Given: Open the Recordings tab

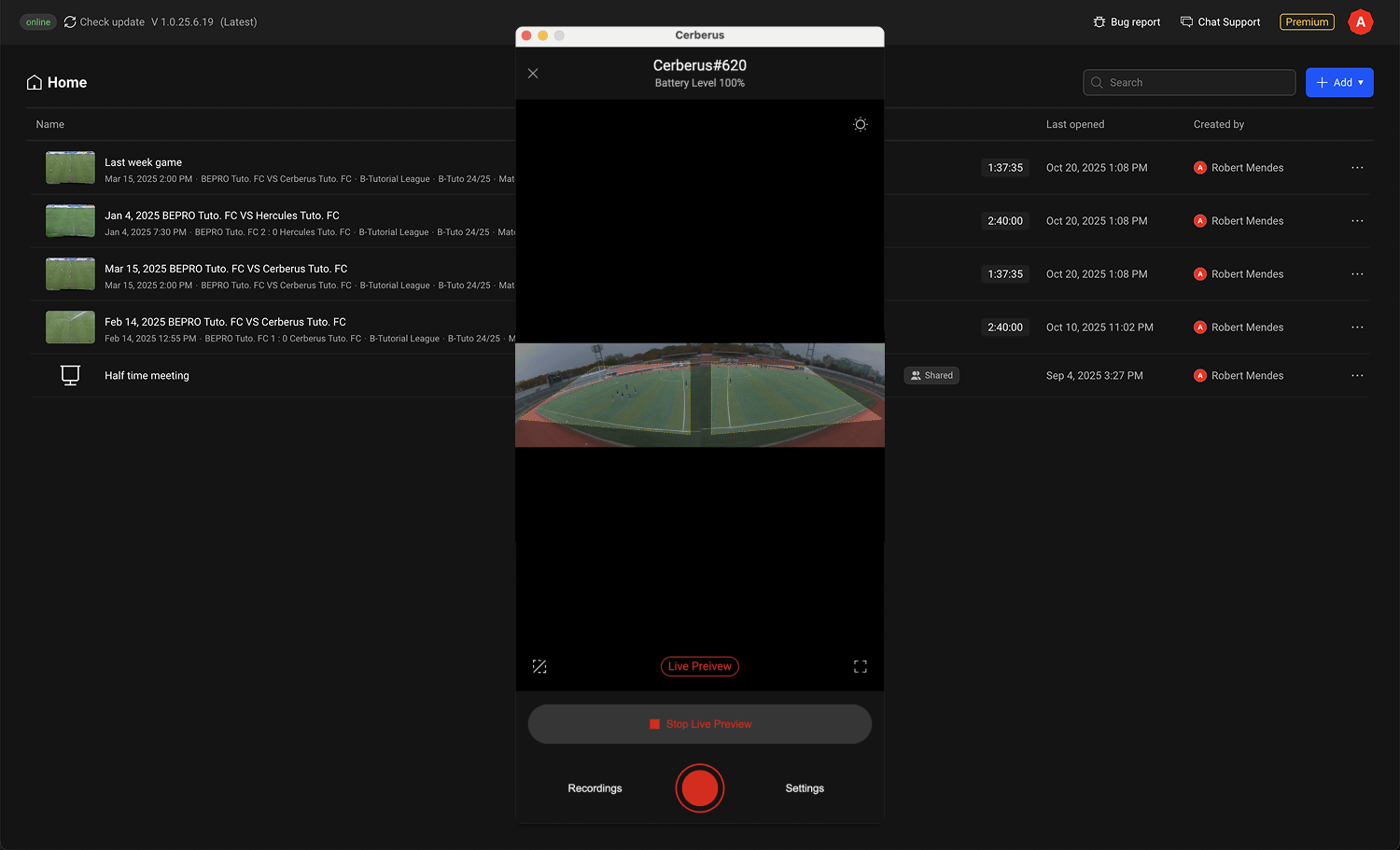Looking at the screenshot, I should tap(595, 788).
